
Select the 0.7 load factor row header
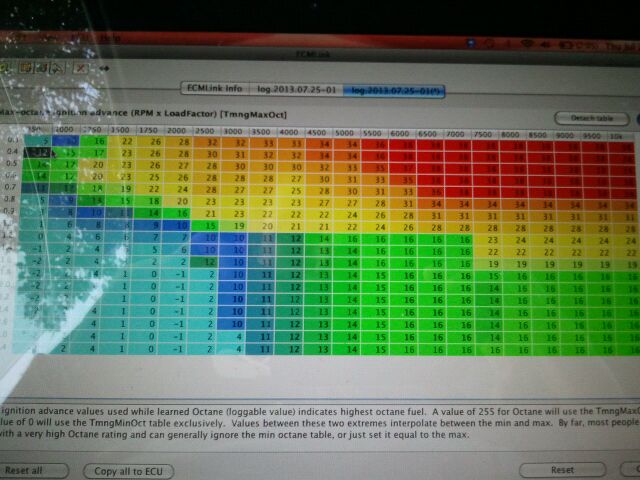click(12, 186)
